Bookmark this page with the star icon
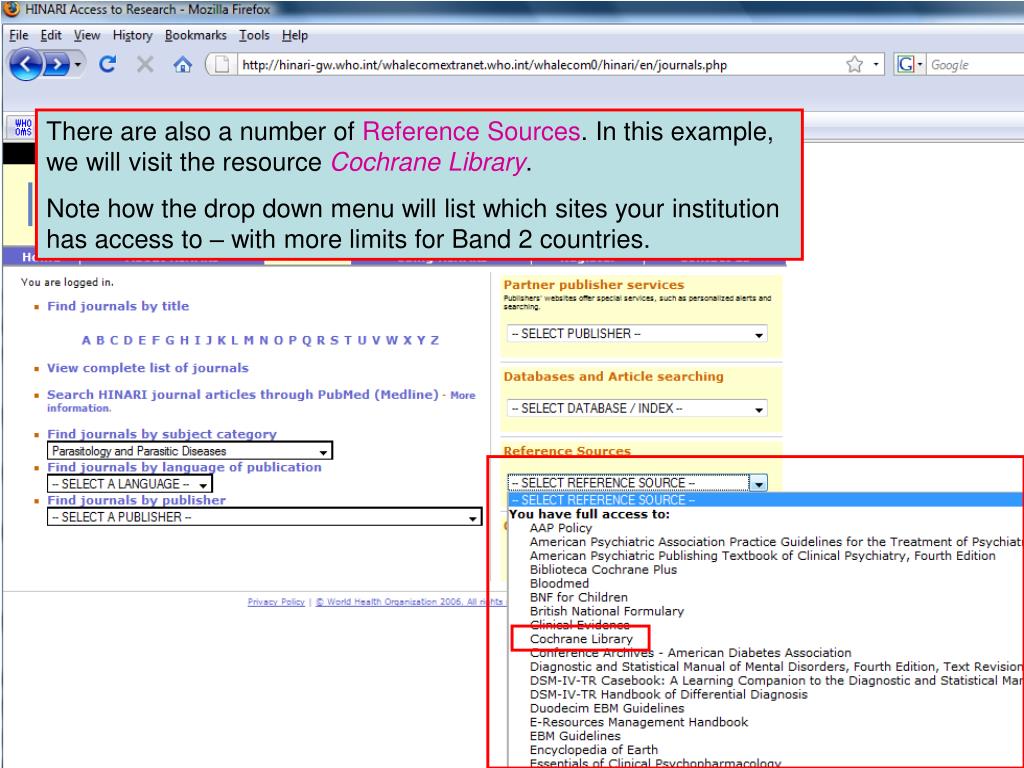The height and width of the screenshot is (768, 1024). point(854,64)
